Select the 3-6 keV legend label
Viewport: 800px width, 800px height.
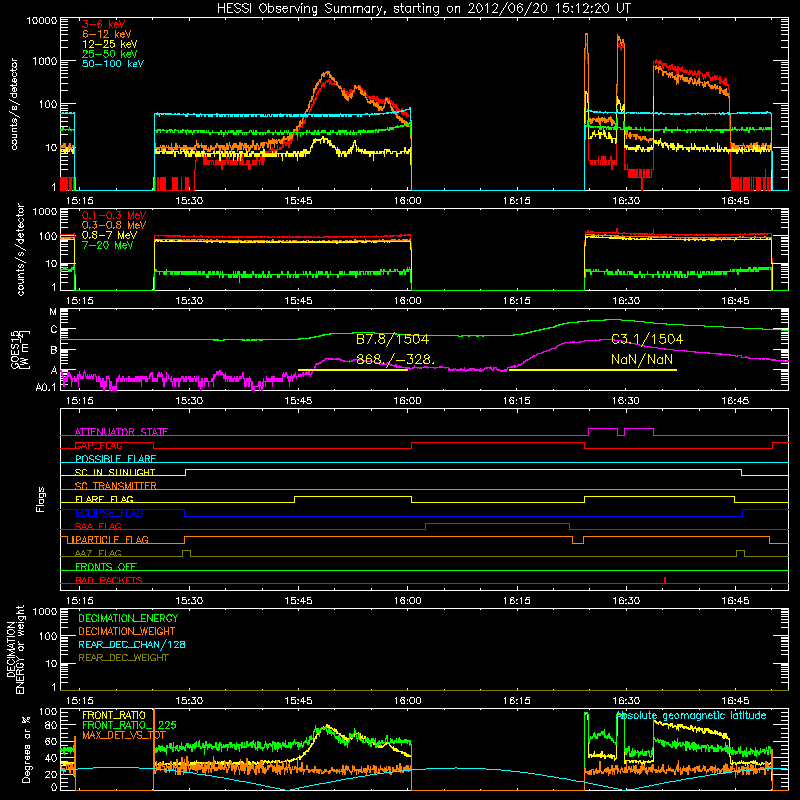pos(104,24)
